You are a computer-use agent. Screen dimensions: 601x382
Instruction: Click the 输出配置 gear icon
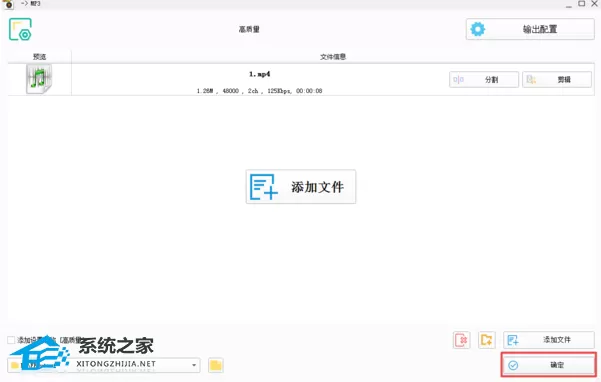pos(478,29)
